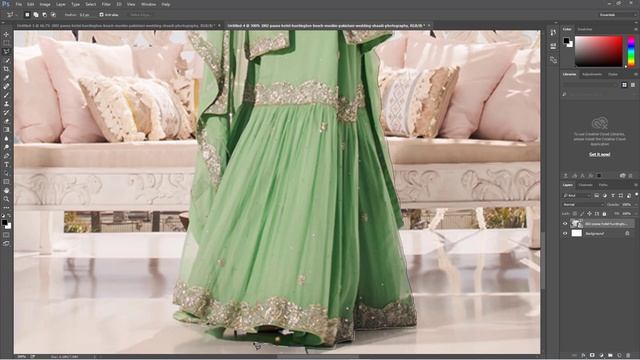Screen dimensions: 640x360
Task: Click the foreground color swatch in toolbar
Action: point(4,222)
